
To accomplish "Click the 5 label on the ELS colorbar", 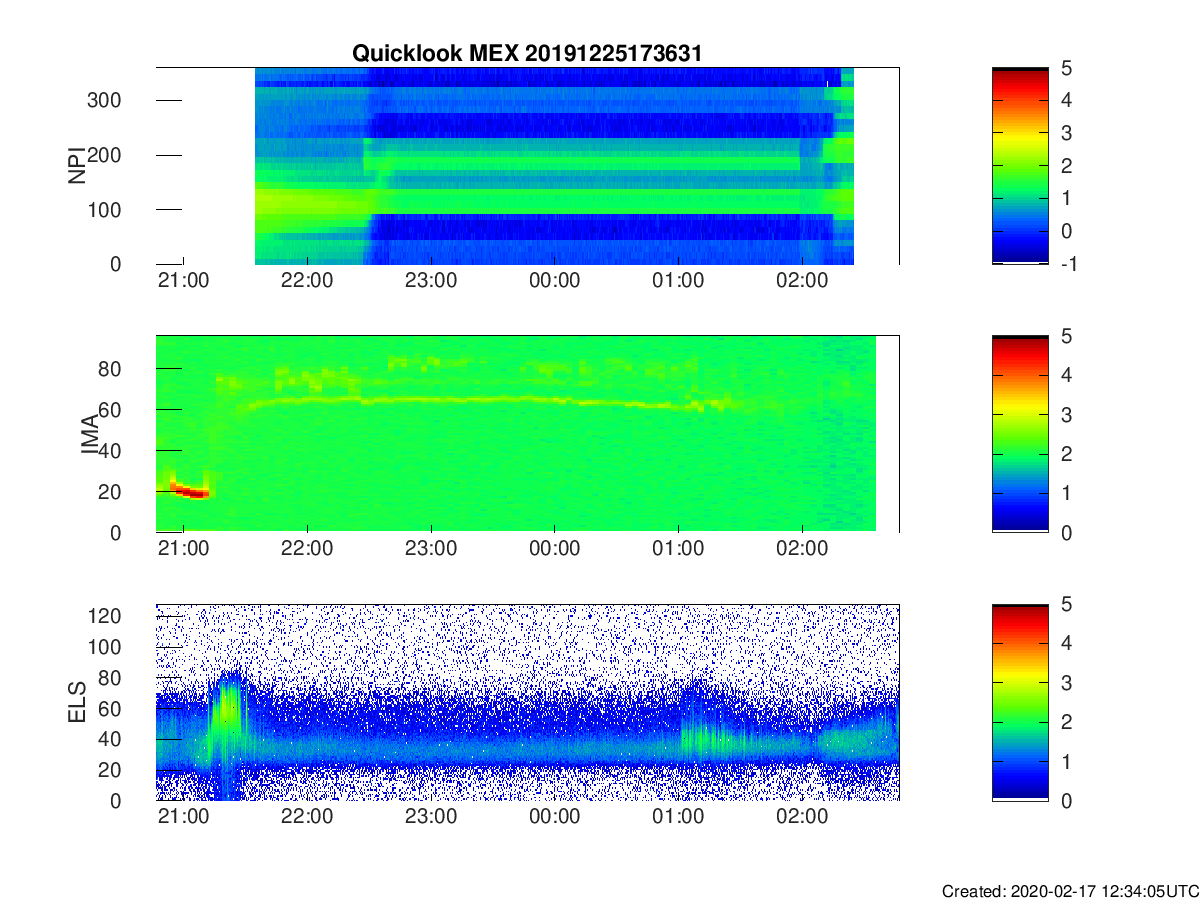I will click(x=1067, y=604).
